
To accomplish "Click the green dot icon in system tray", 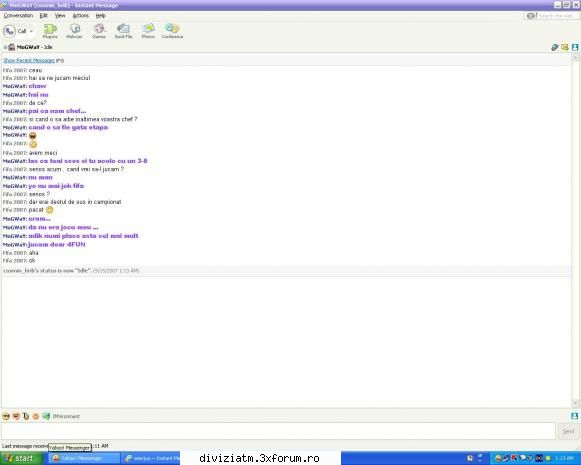I will pos(548,459).
